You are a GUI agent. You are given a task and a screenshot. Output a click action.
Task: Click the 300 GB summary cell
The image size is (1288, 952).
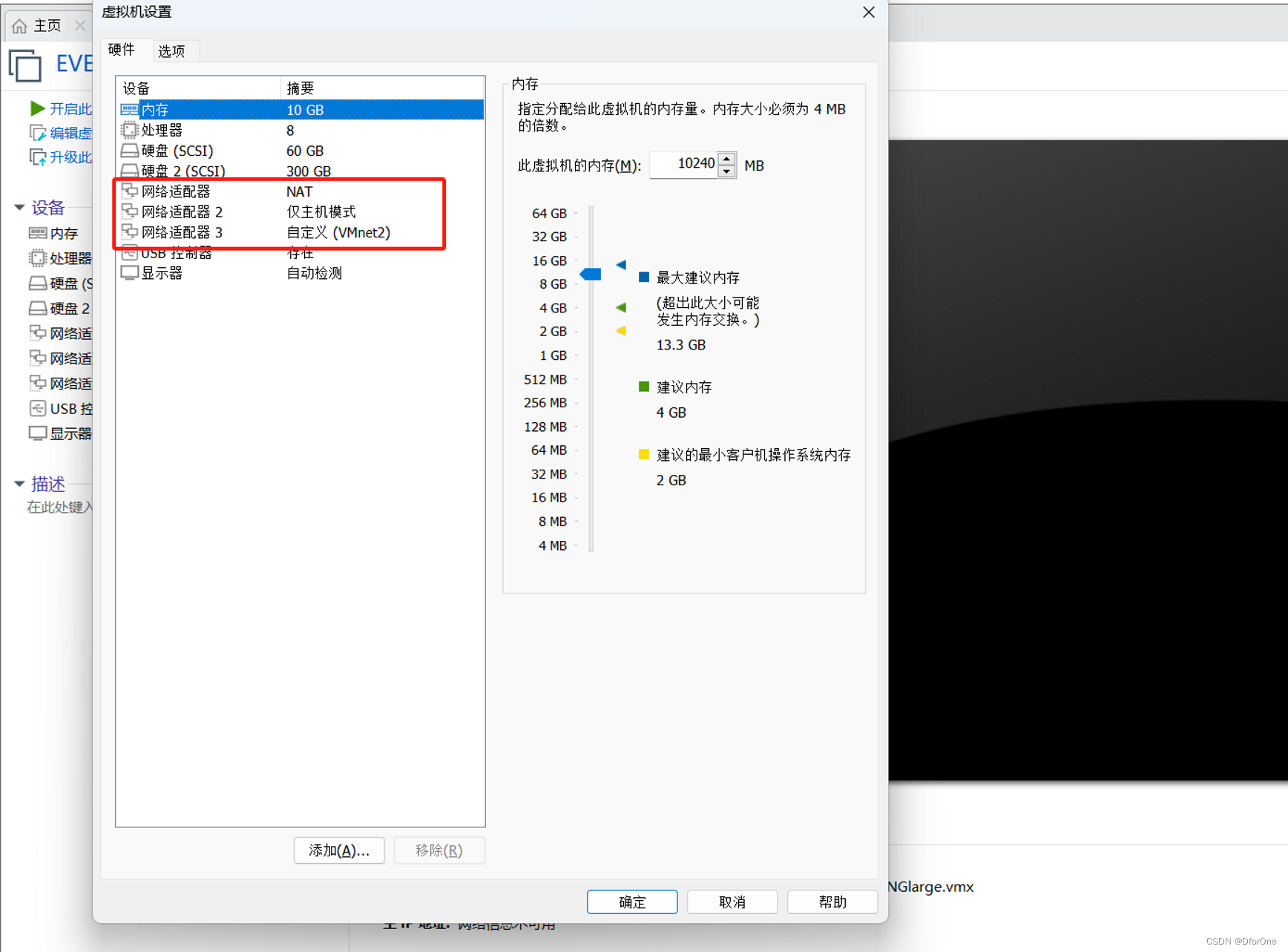(x=309, y=171)
